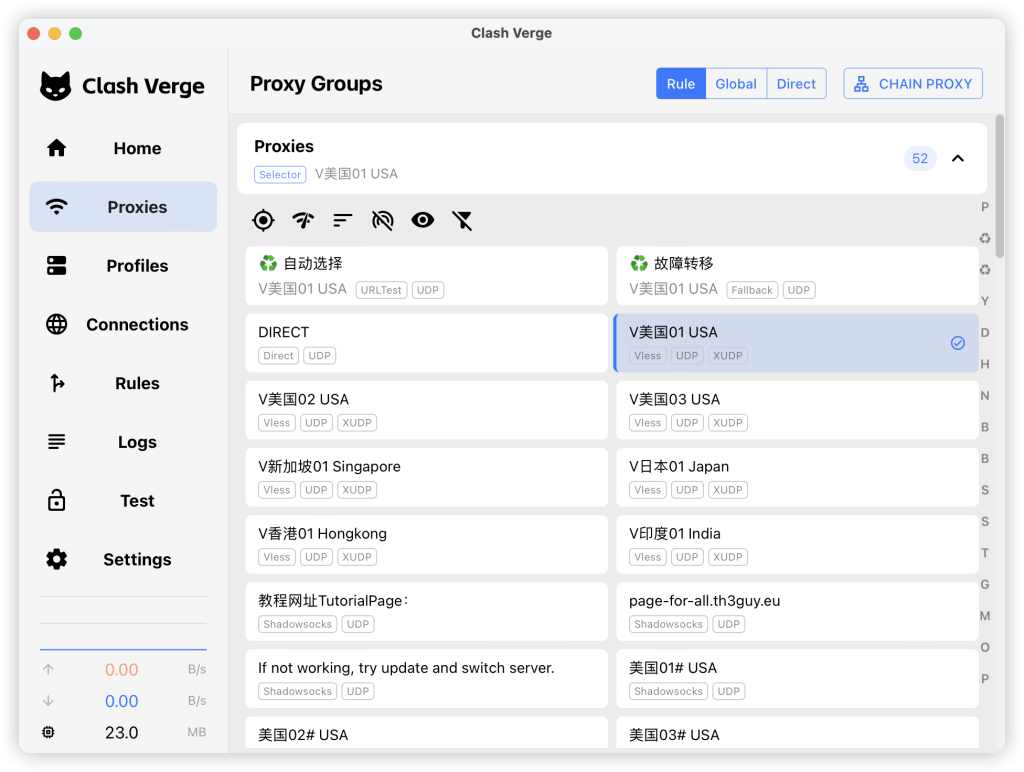Click the vertical scrollbar of proxy list
The height and width of the screenshot is (772, 1024).
(999, 190)
